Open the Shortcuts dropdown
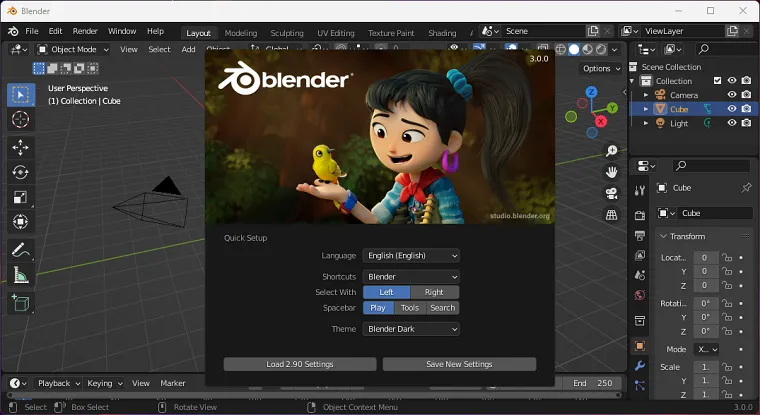This screenshot has height=415, width=760. (x=411, y=277)
